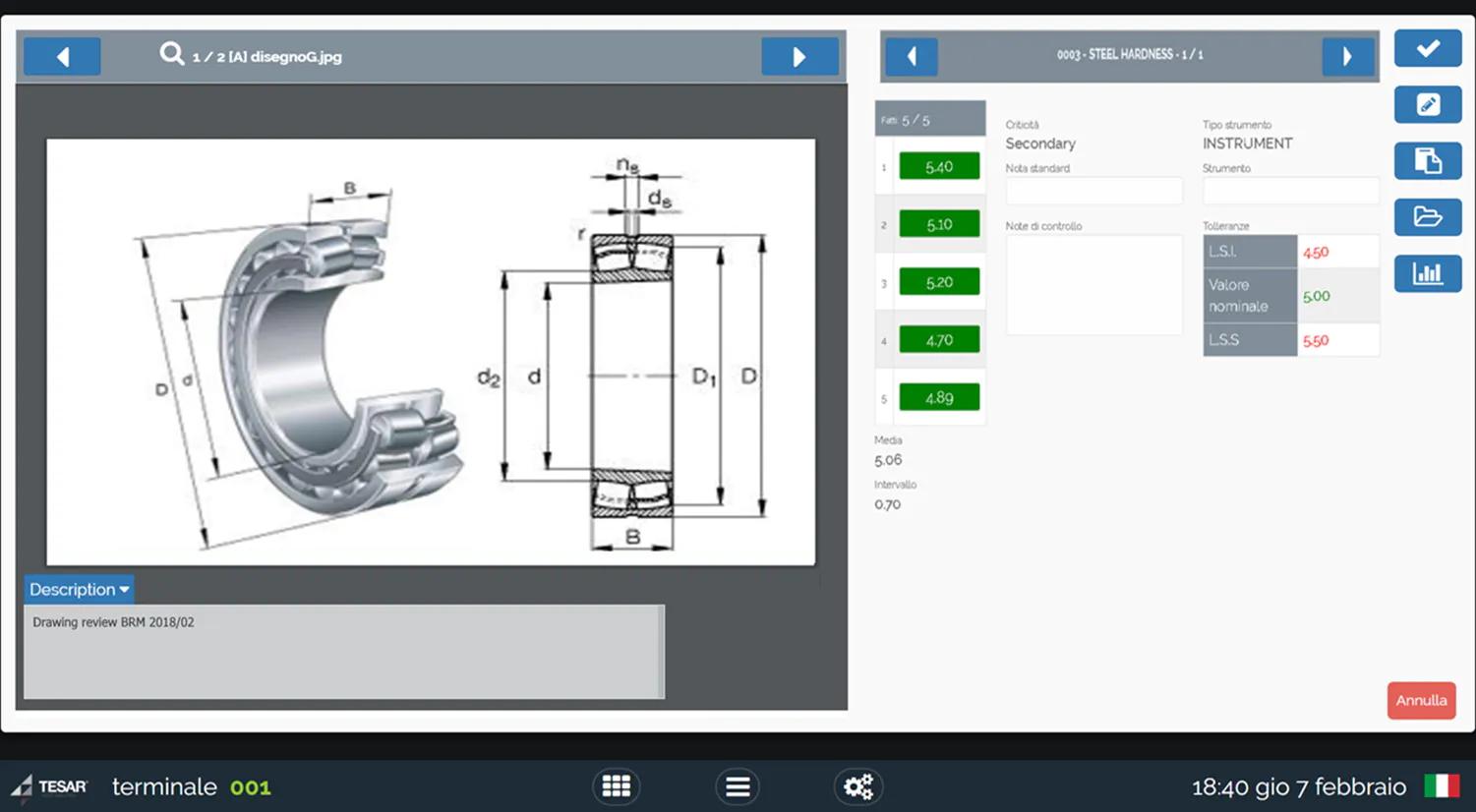Open the grid apps menu in bottom bar
Screen dimensions: 1476x812
[617, 786]
